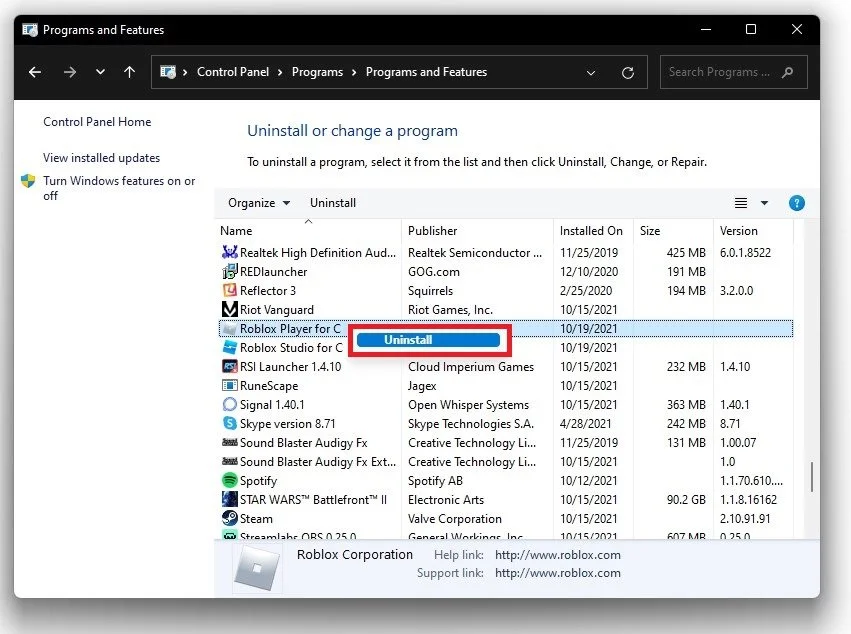Click version 6.0.1.8522 cell

[745, 253]
